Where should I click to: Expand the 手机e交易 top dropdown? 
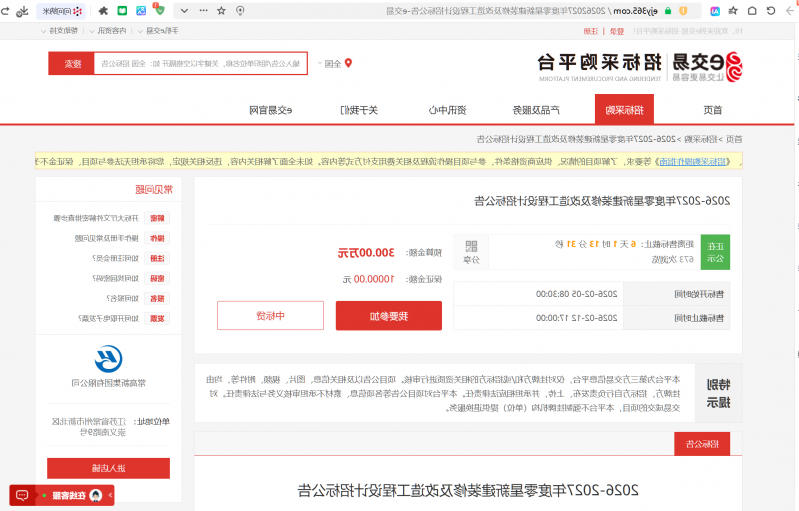158,31
